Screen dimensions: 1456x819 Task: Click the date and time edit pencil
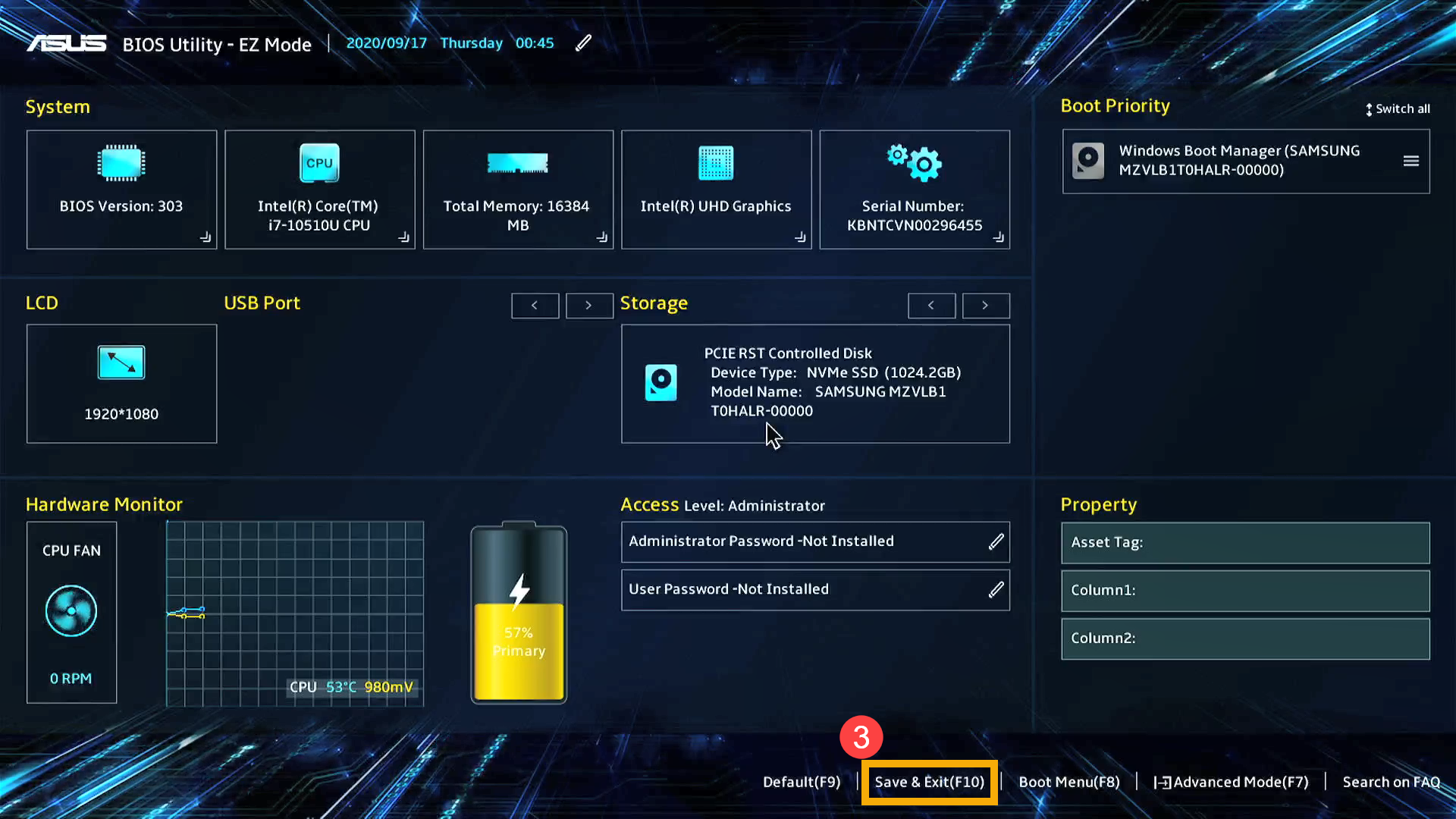[582, 43]
